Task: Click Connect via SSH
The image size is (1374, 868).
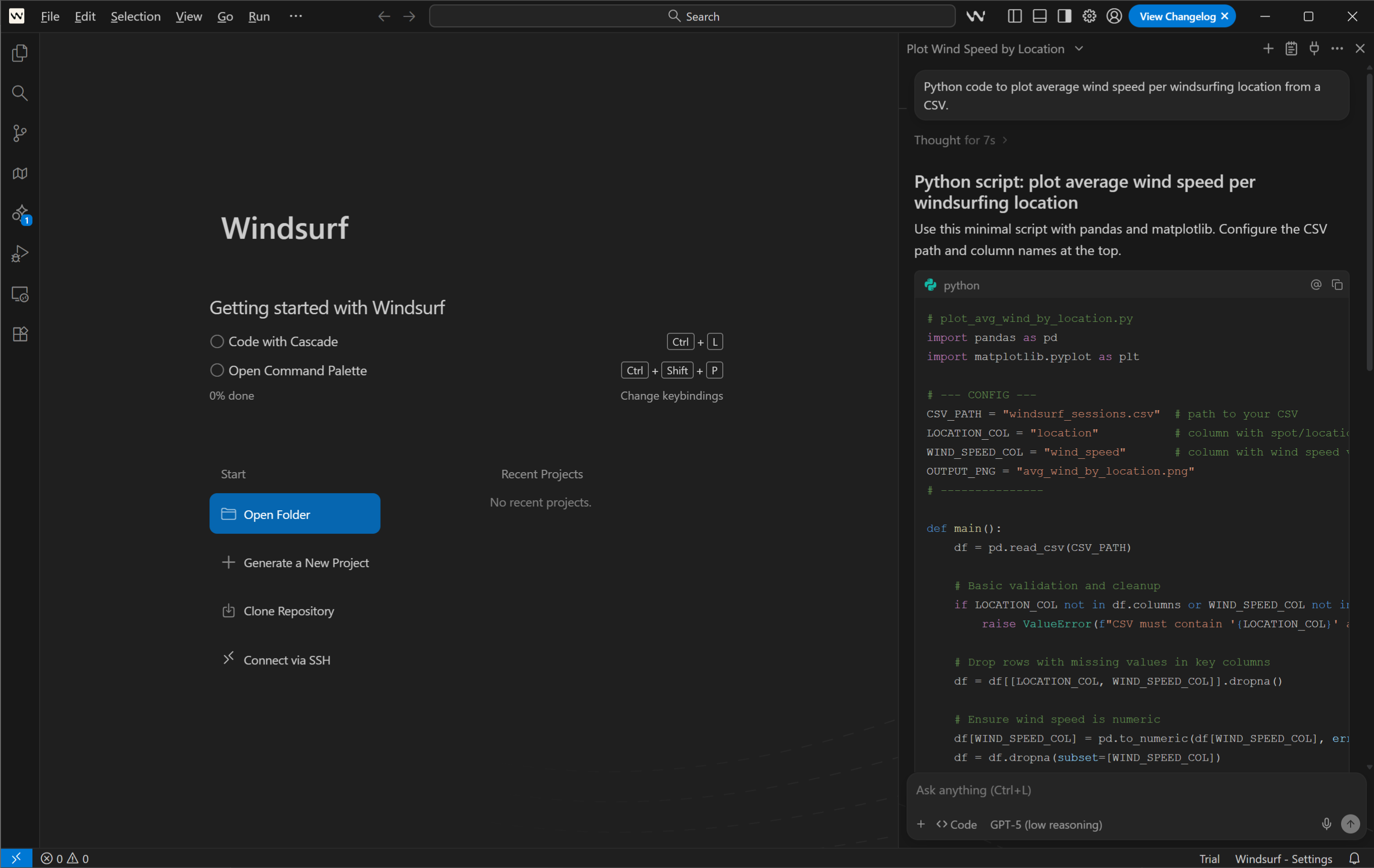Action: point(276,659)
